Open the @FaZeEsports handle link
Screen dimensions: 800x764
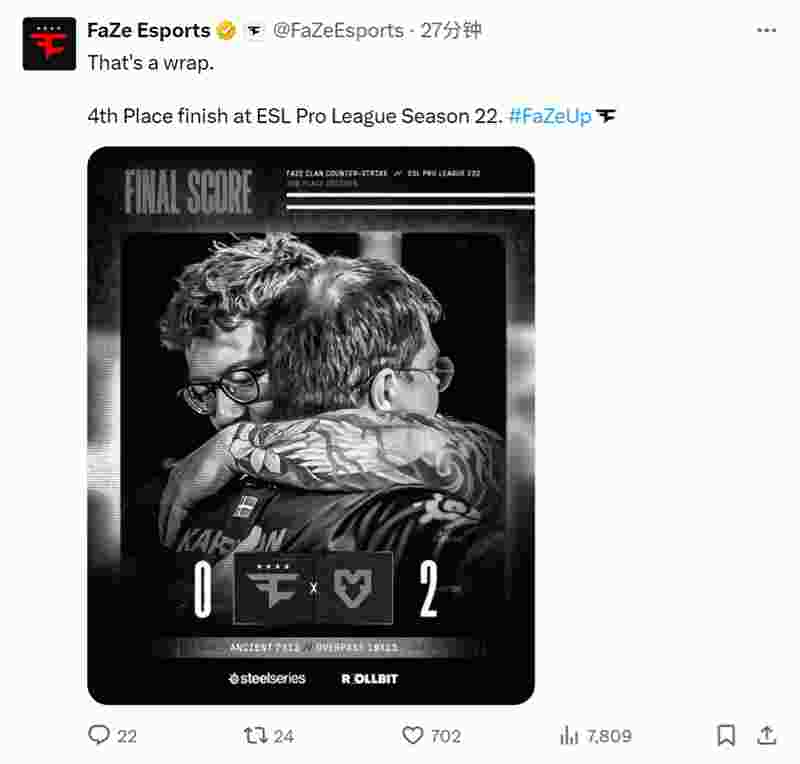tap(338, 31)
